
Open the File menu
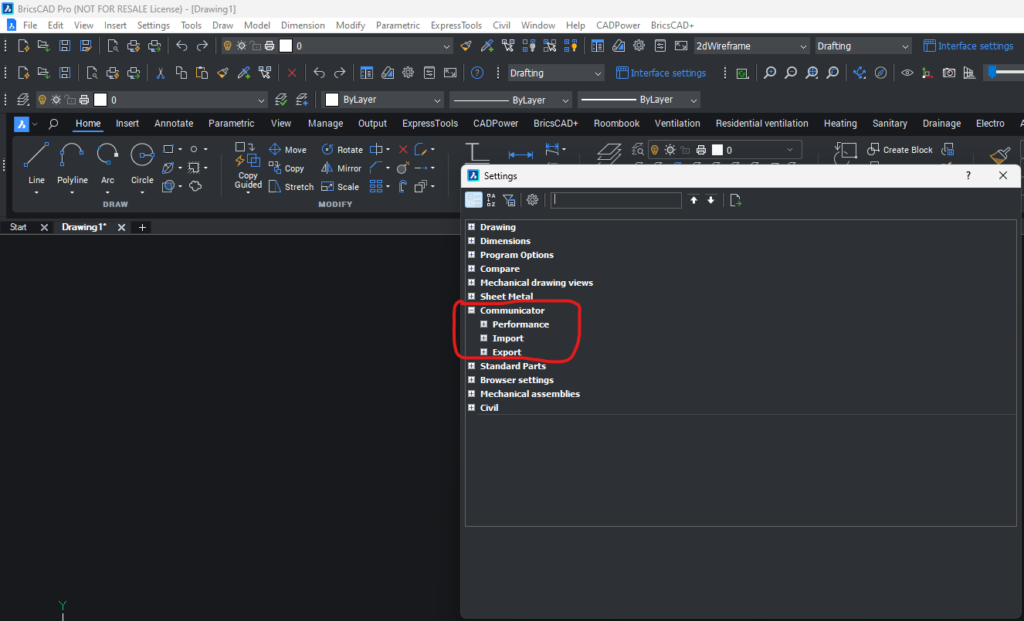pos(30,25)
